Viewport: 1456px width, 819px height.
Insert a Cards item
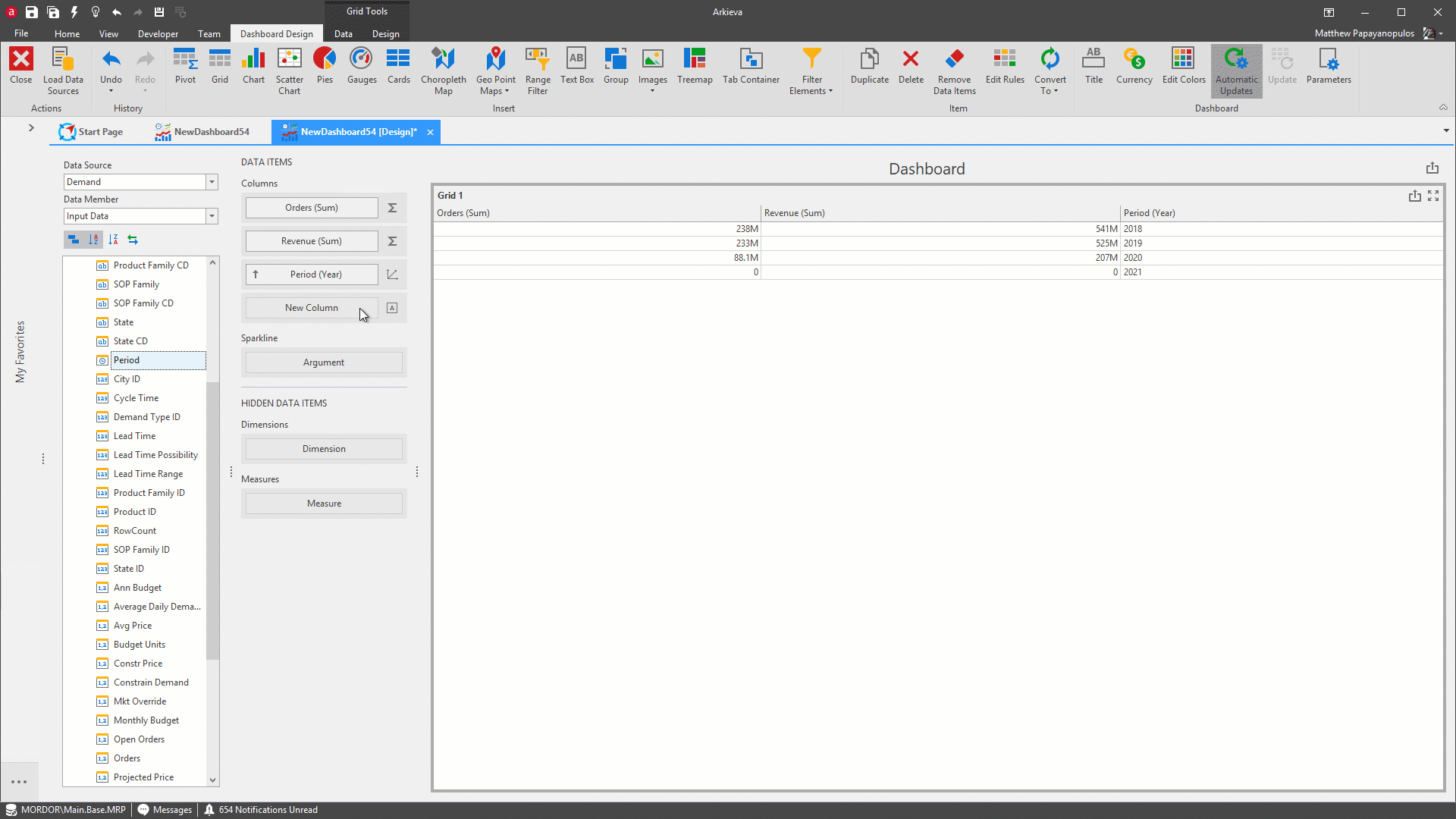click(398, 66)
